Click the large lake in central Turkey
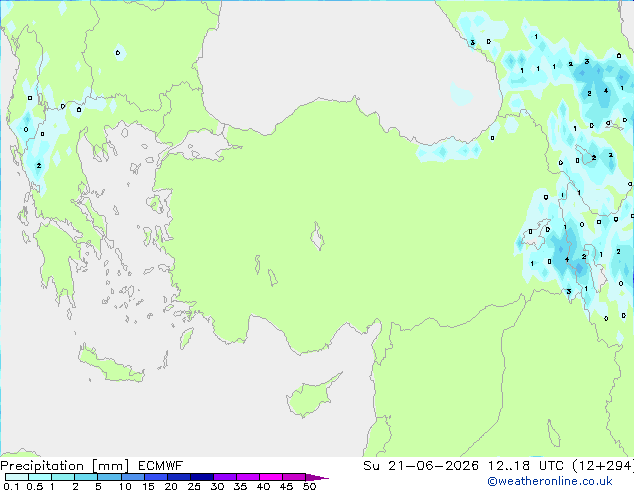This screenshot has width=634, height=490. click(x=317, y=236)
